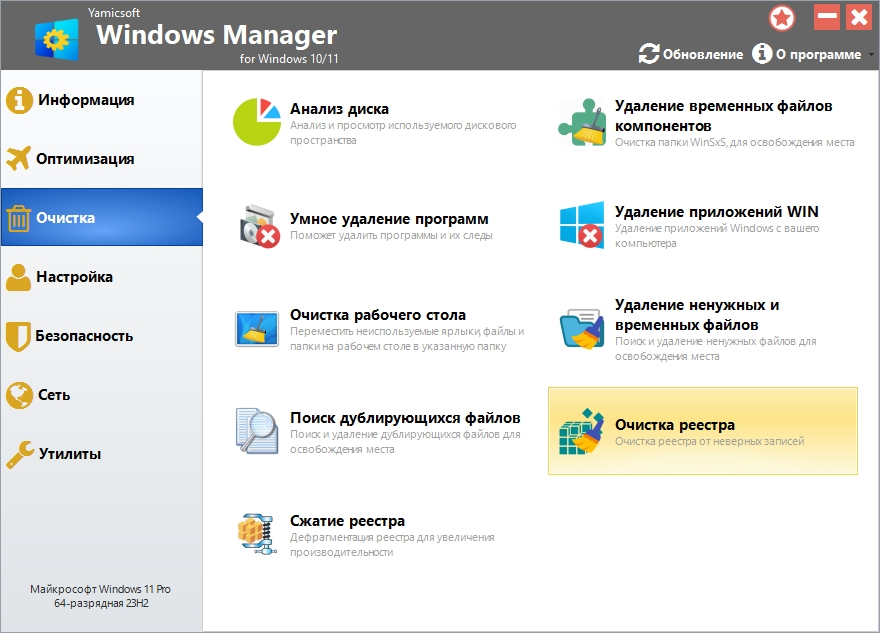
Task: Open Умное удаление программ uninstaller icon
Action: [x=258, y=225]
